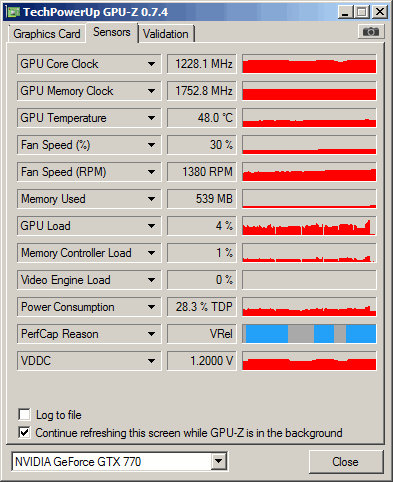Open the Memory Used dropdown arrow
This screenshot has width=393, height=482.
(x=151, y=199)
